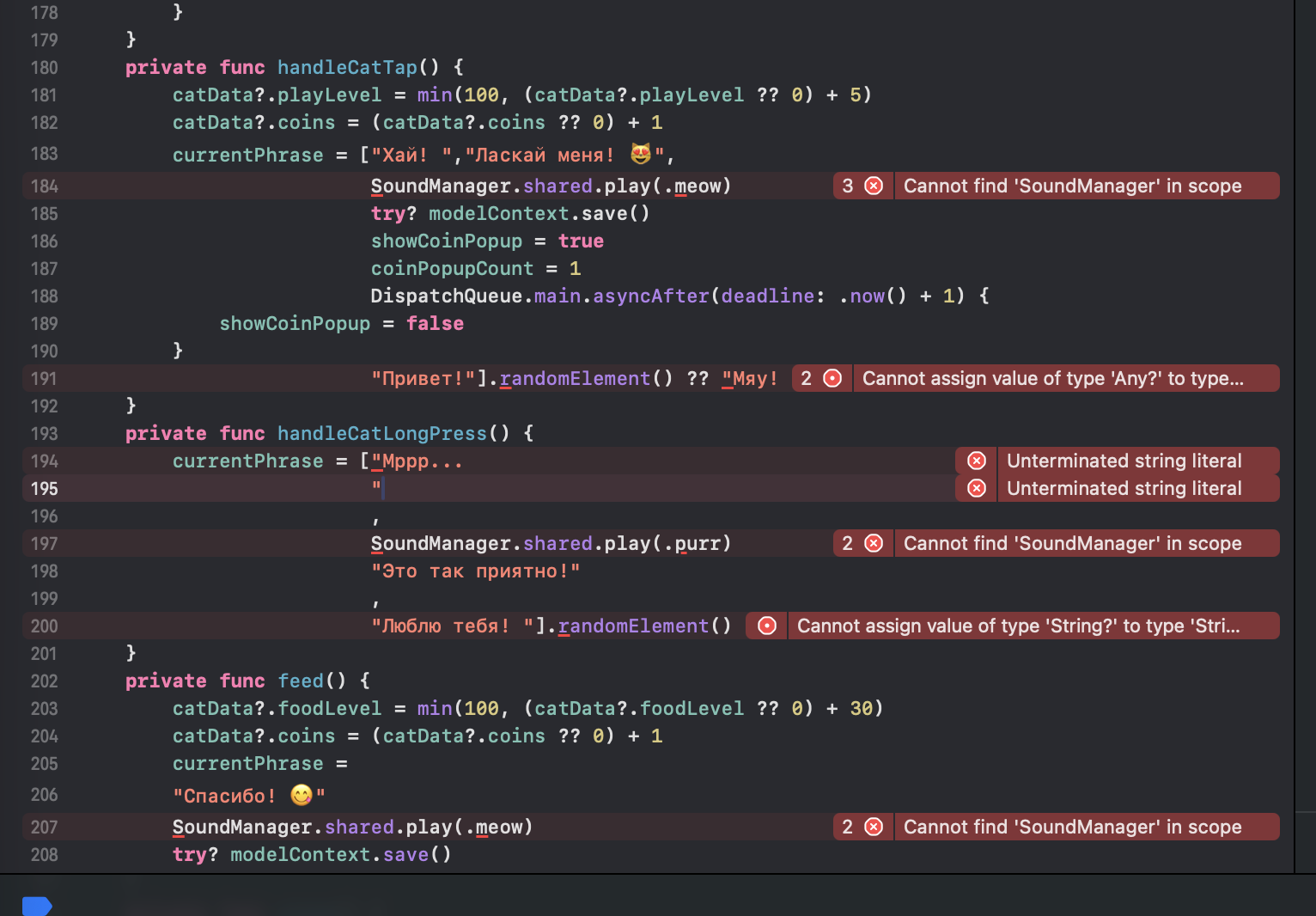The height and width of the screenshot is (916, 1316).
Task: Expand the 2-error count badge on line 197
Action: coord(848,543)
